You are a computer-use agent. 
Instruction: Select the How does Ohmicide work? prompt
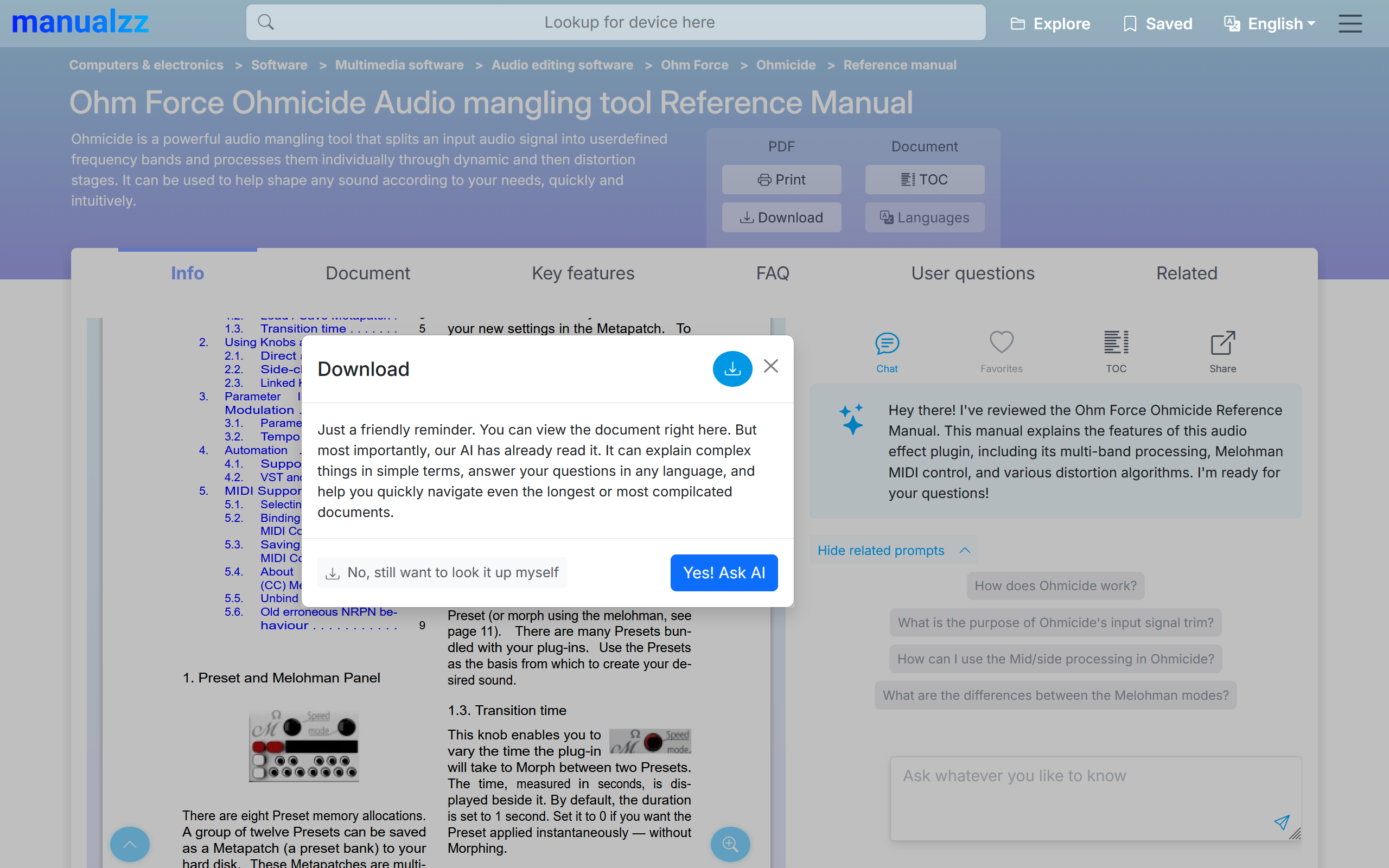click(x=1055, y=585)
